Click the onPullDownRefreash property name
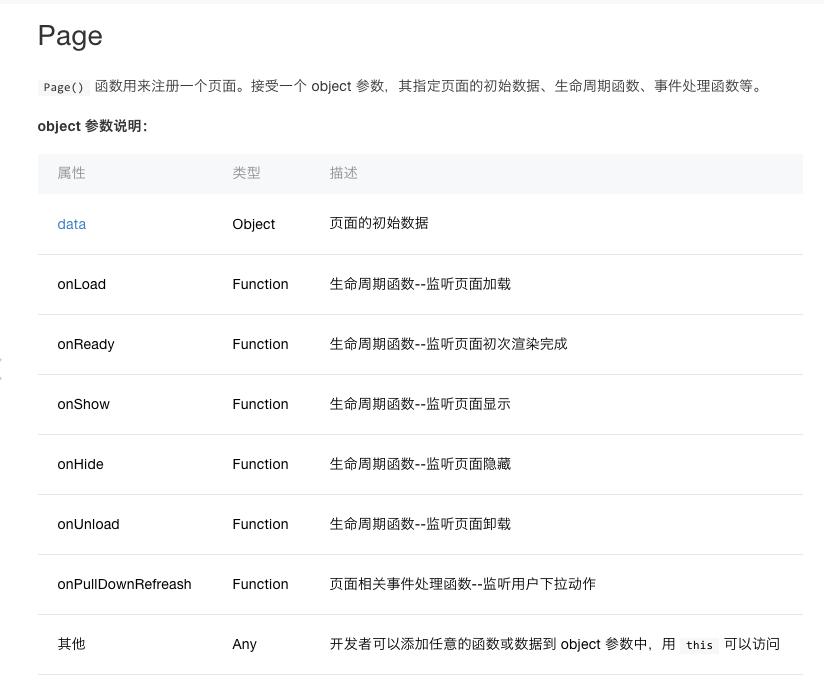 [124, 584]
